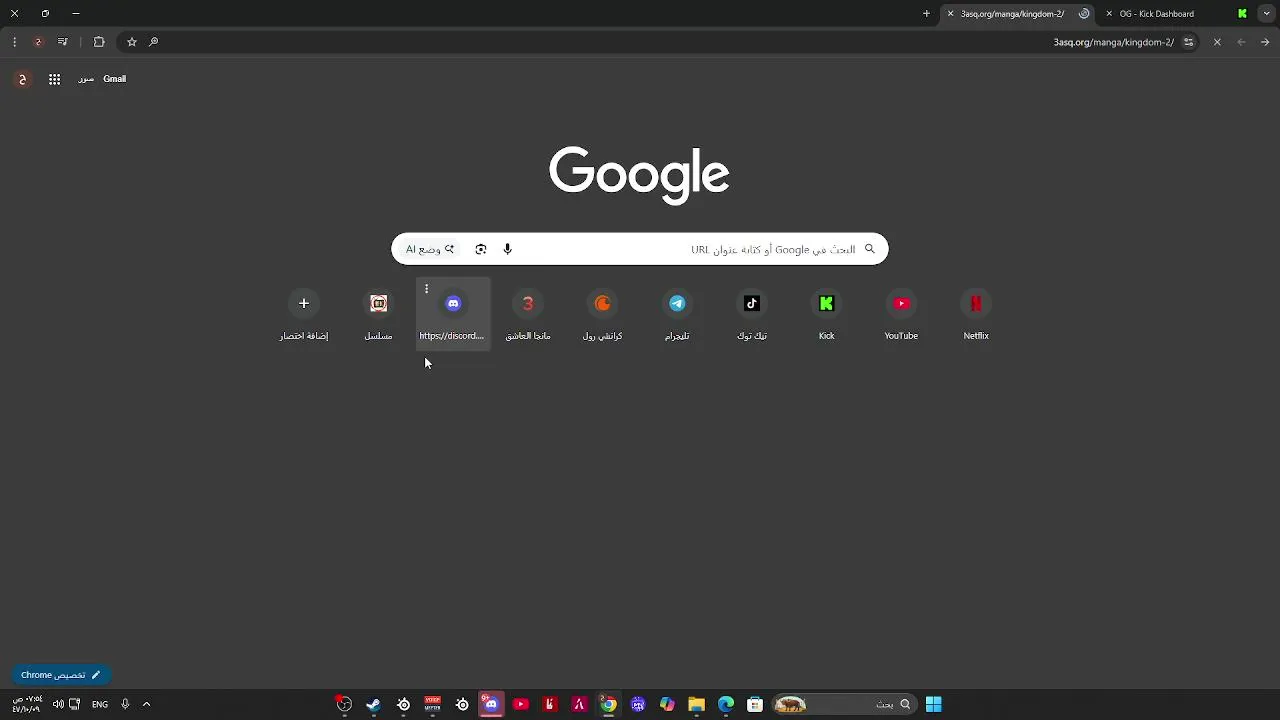
Task: Open the Google apps grid
Action: pos(54,79)
